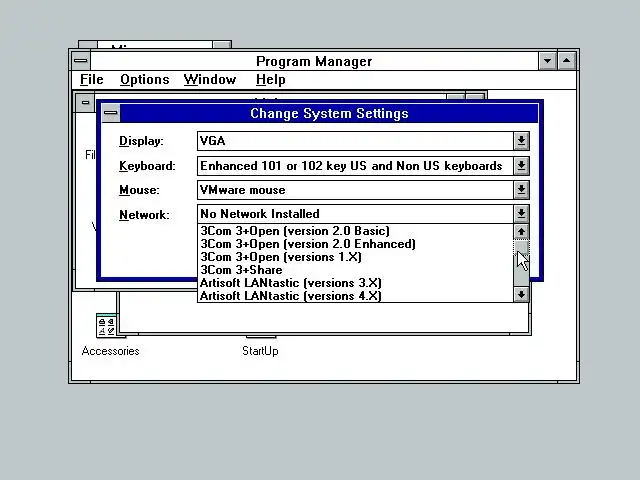This screenshot has width=640, height=480.
Task: Select 3Com 3+Share network option
Action: (x=356, y=270)
